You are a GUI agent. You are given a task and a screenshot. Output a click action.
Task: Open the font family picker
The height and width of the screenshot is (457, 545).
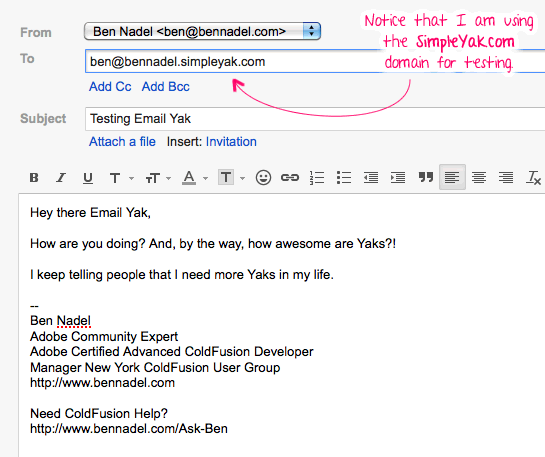tap(115, 178)
